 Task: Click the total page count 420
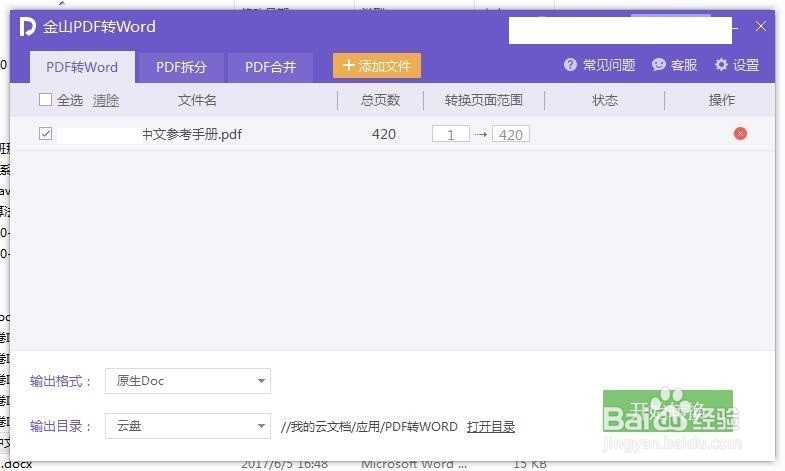[384, 134]
